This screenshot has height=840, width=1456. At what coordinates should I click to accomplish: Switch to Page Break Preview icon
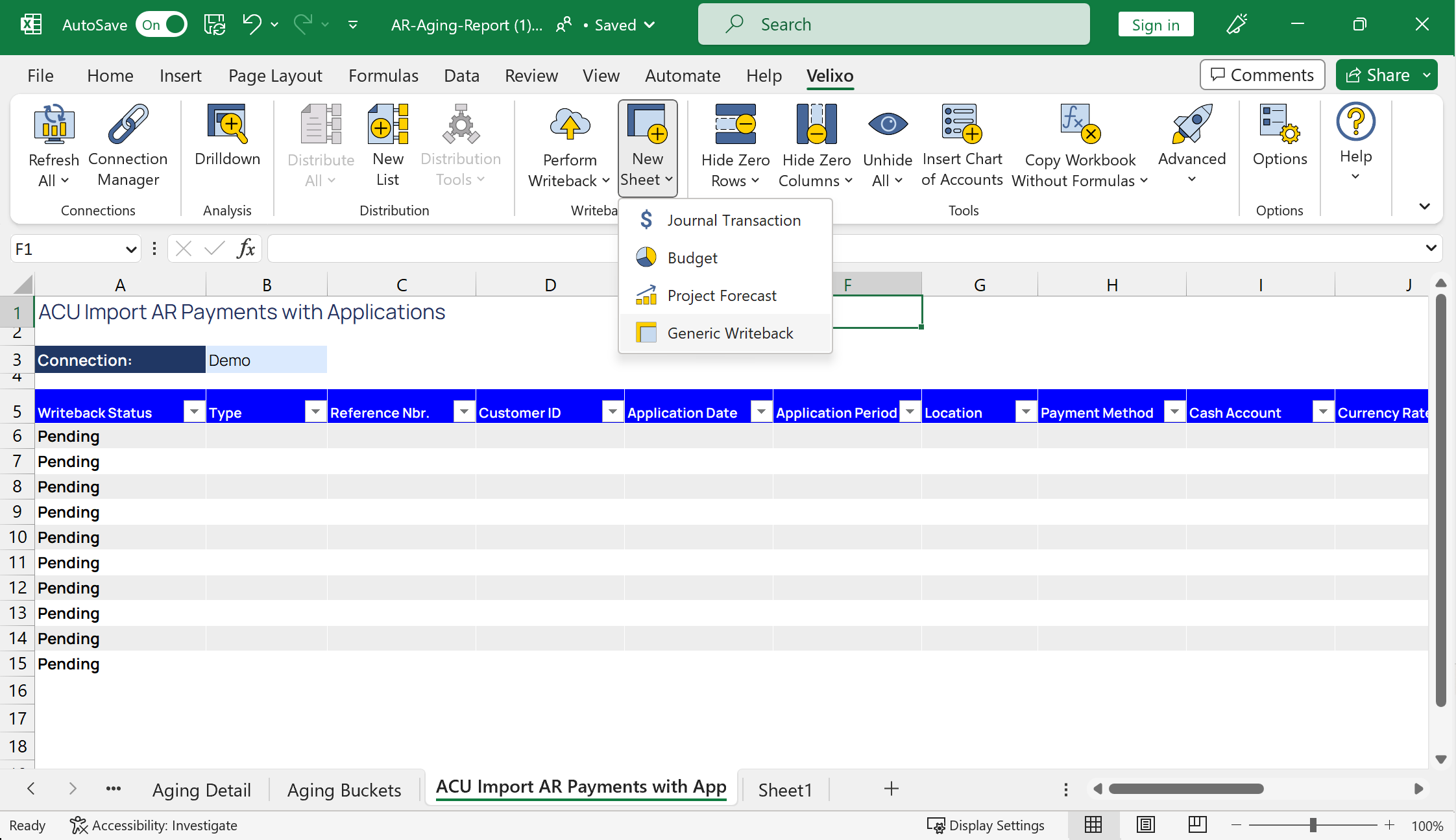pyautogui.click(x=1197, y=825)
